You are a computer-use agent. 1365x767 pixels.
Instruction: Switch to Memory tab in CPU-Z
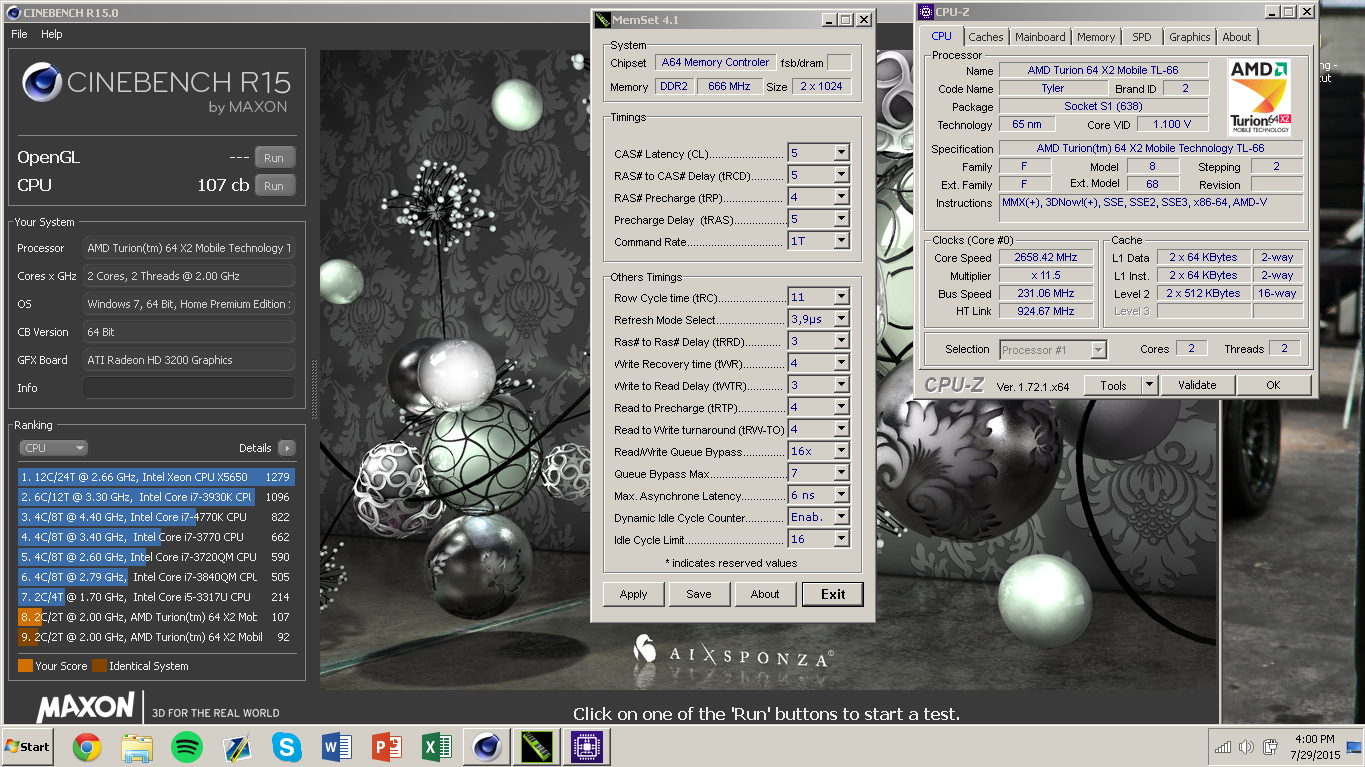(1096, 37)
